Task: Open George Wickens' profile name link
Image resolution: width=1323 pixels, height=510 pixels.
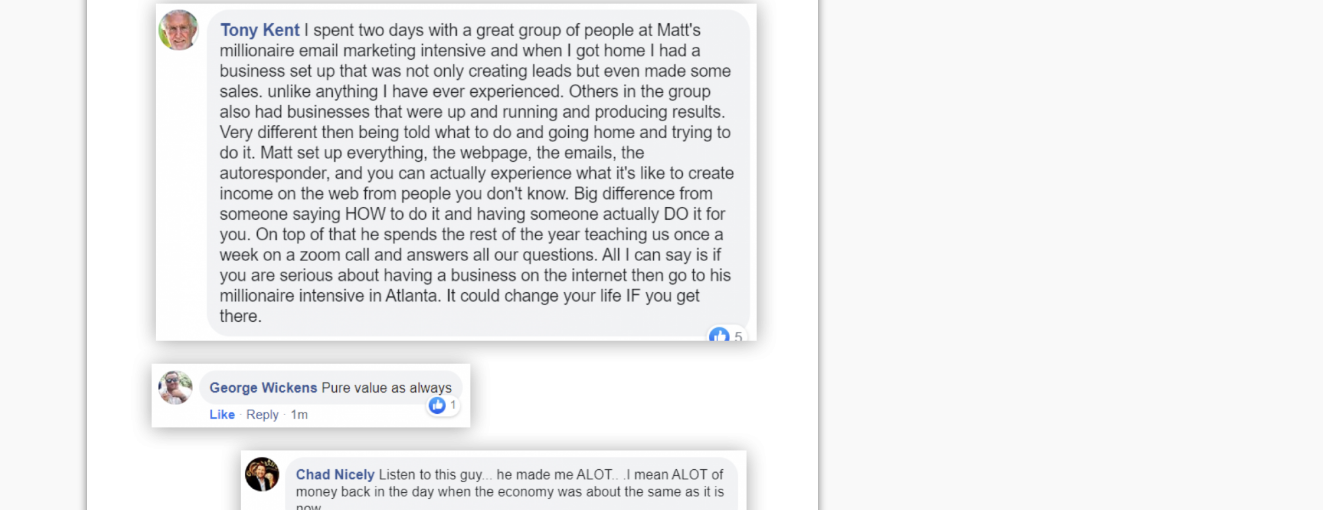Action: [x=263, y=388]
